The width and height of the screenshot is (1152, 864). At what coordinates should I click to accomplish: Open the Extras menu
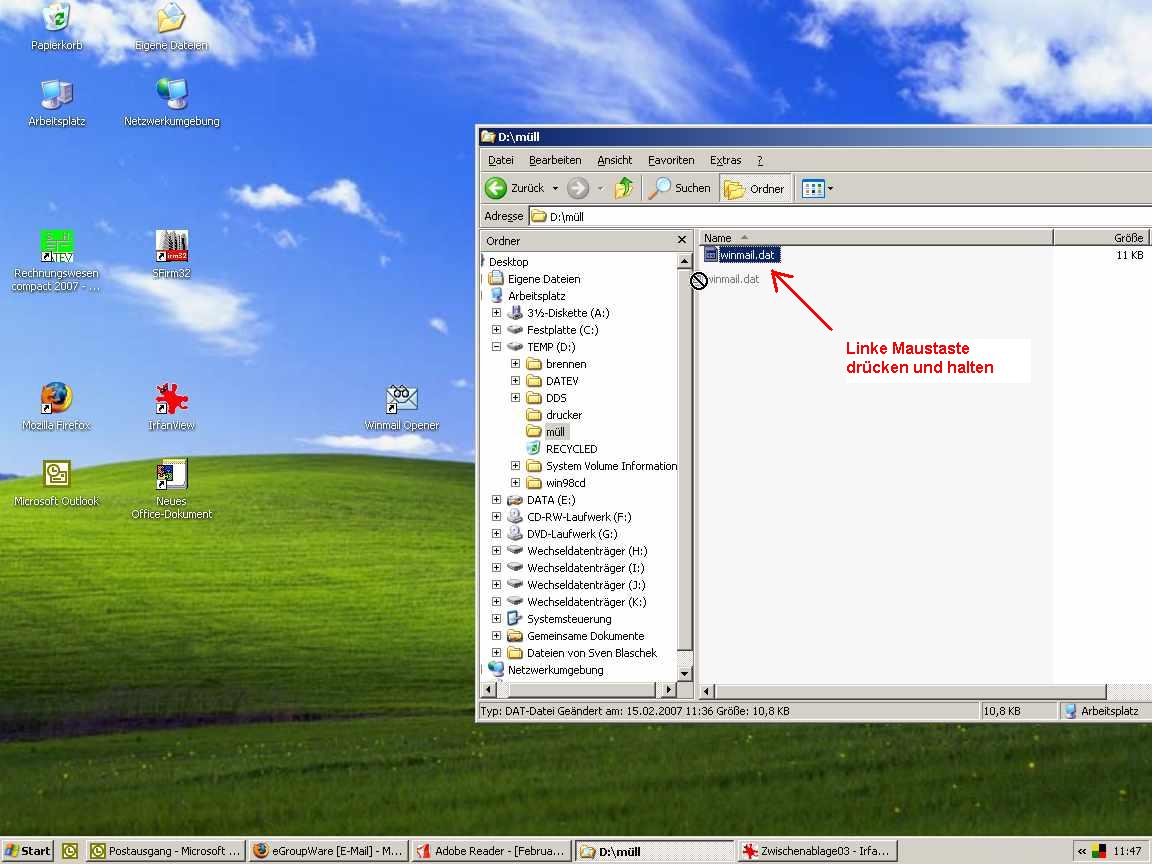coord(725,160)
